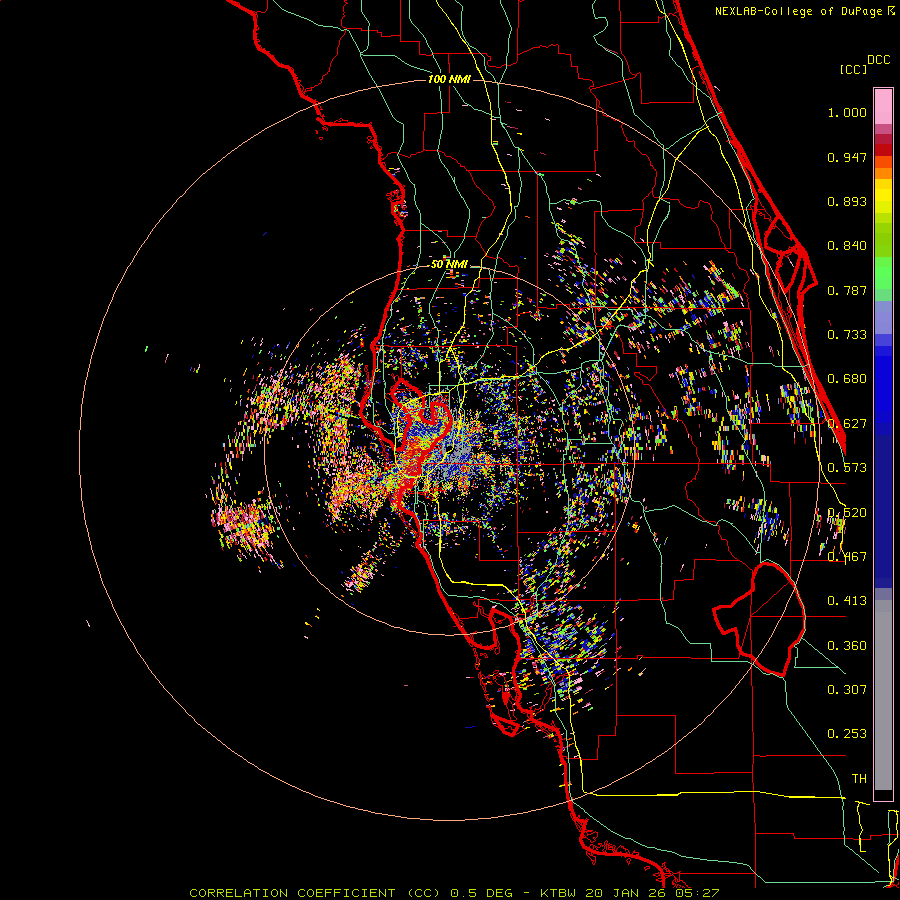Click the 0.307 scale value

coord(847,690)
